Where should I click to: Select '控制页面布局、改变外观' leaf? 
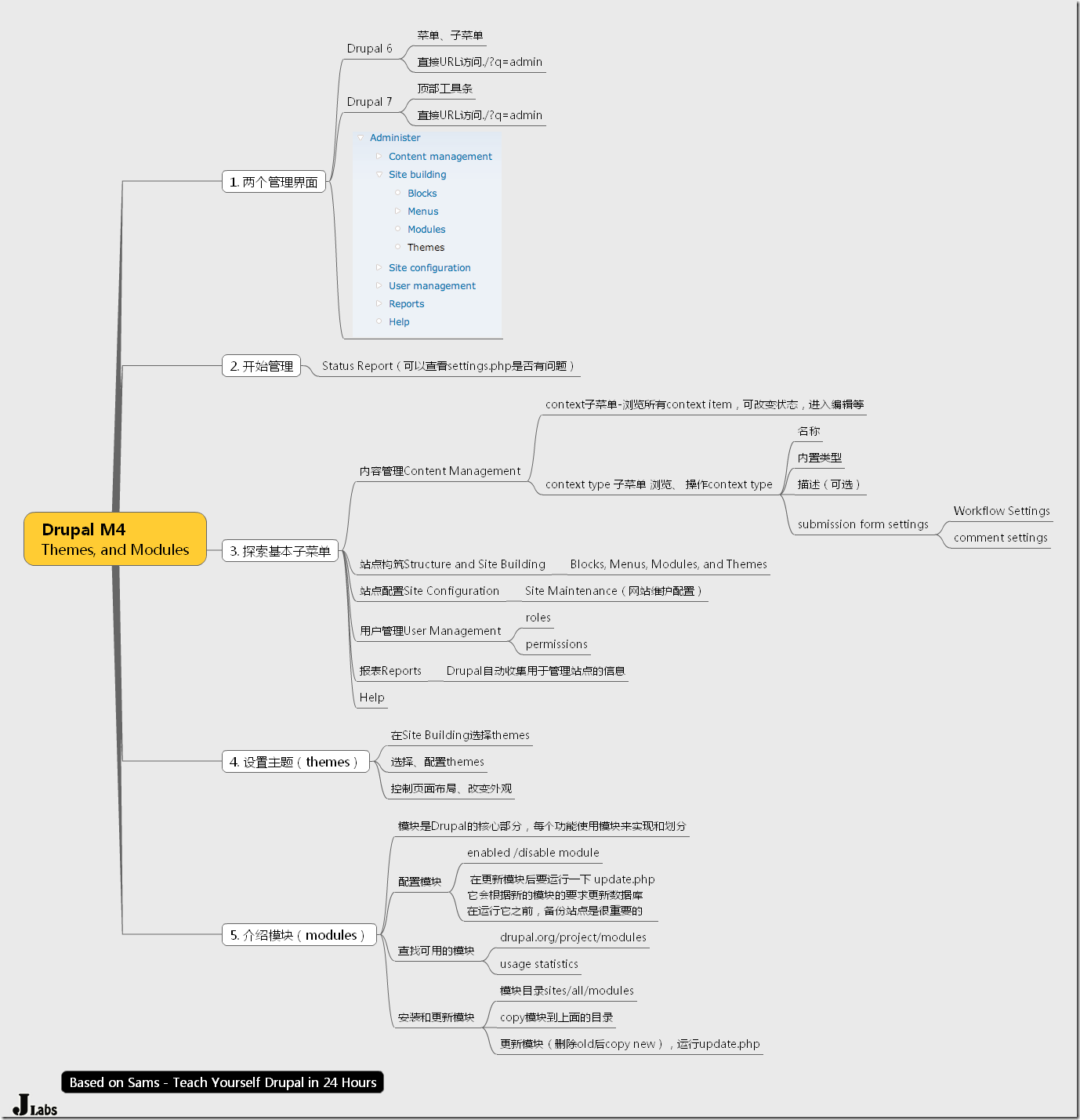tap(451, 788)
